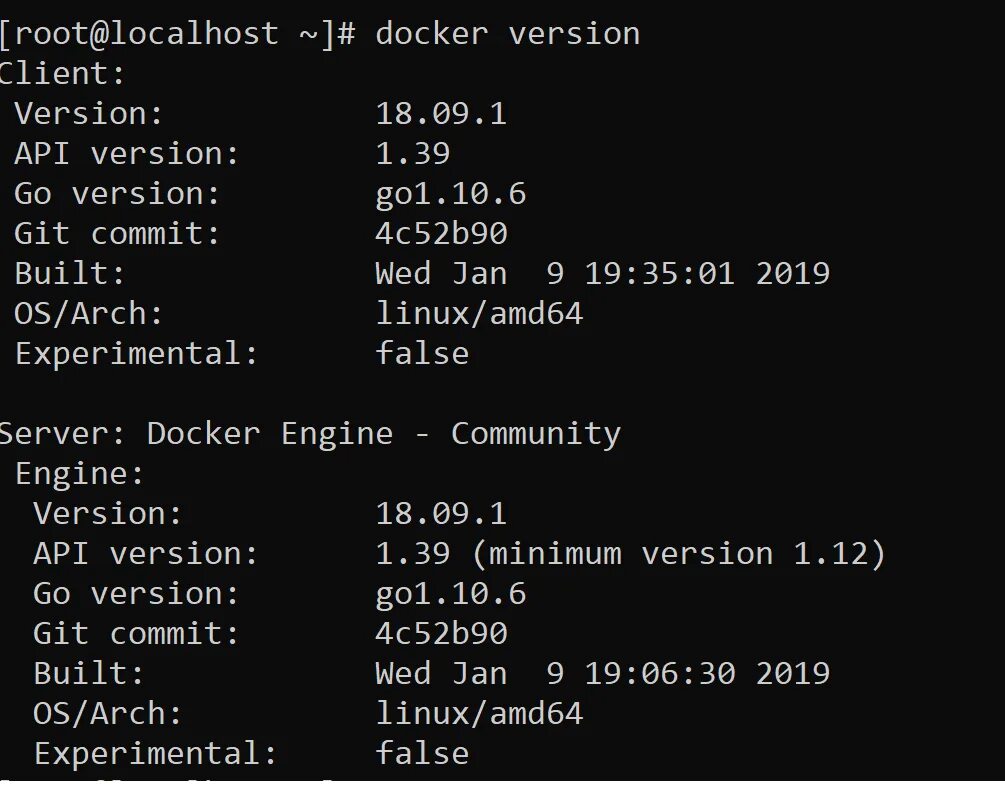Click the Client 'Built:' label
1005x785 pixels.
tap(70, 273)
